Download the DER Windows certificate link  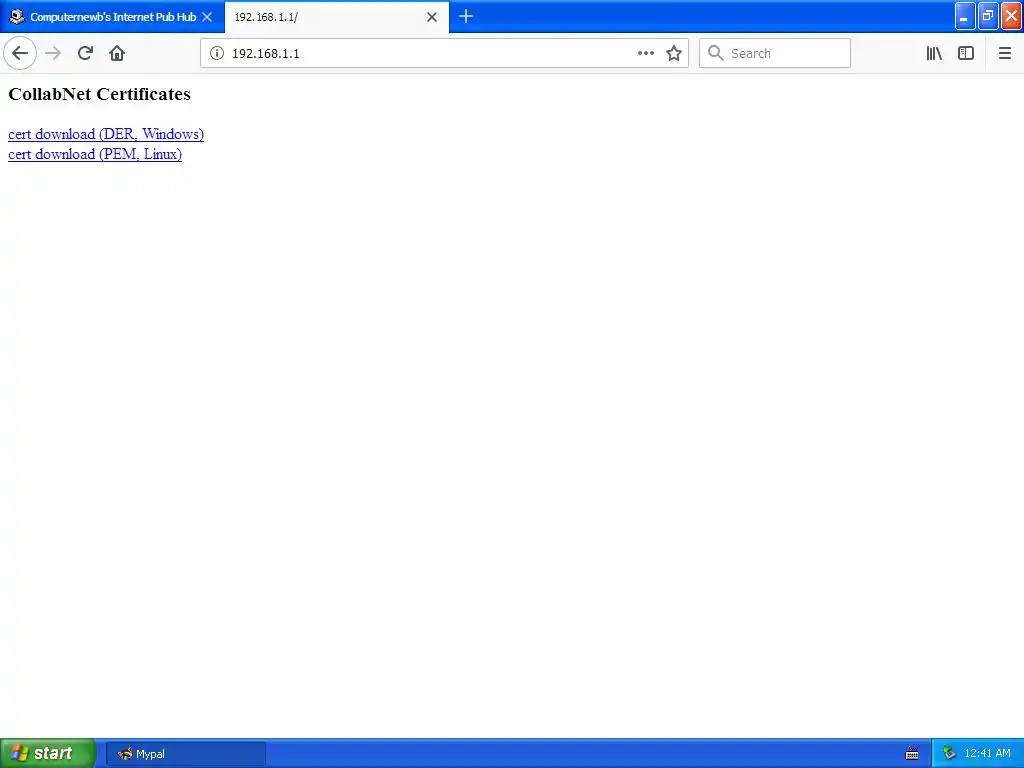click(106, 134)
